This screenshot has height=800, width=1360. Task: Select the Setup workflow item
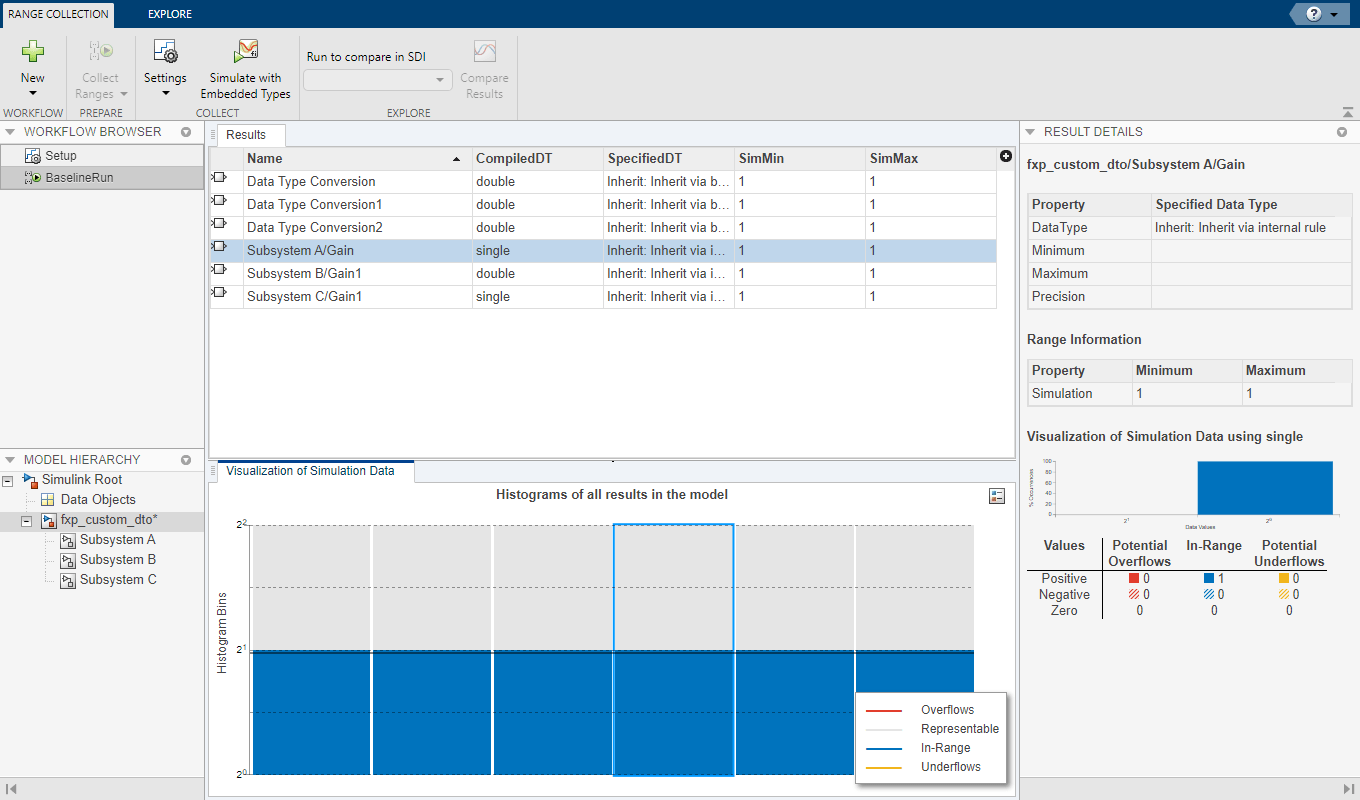point(60,156)
